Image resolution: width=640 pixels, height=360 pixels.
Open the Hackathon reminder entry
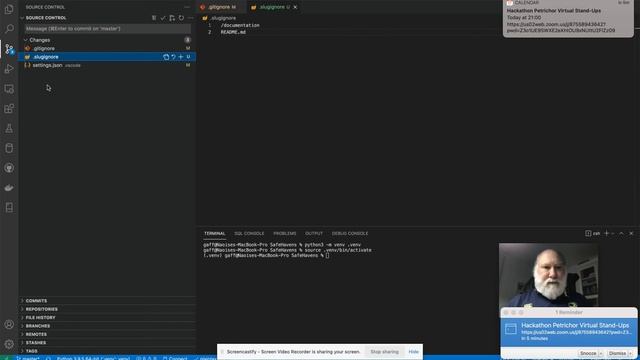[569, 331]
